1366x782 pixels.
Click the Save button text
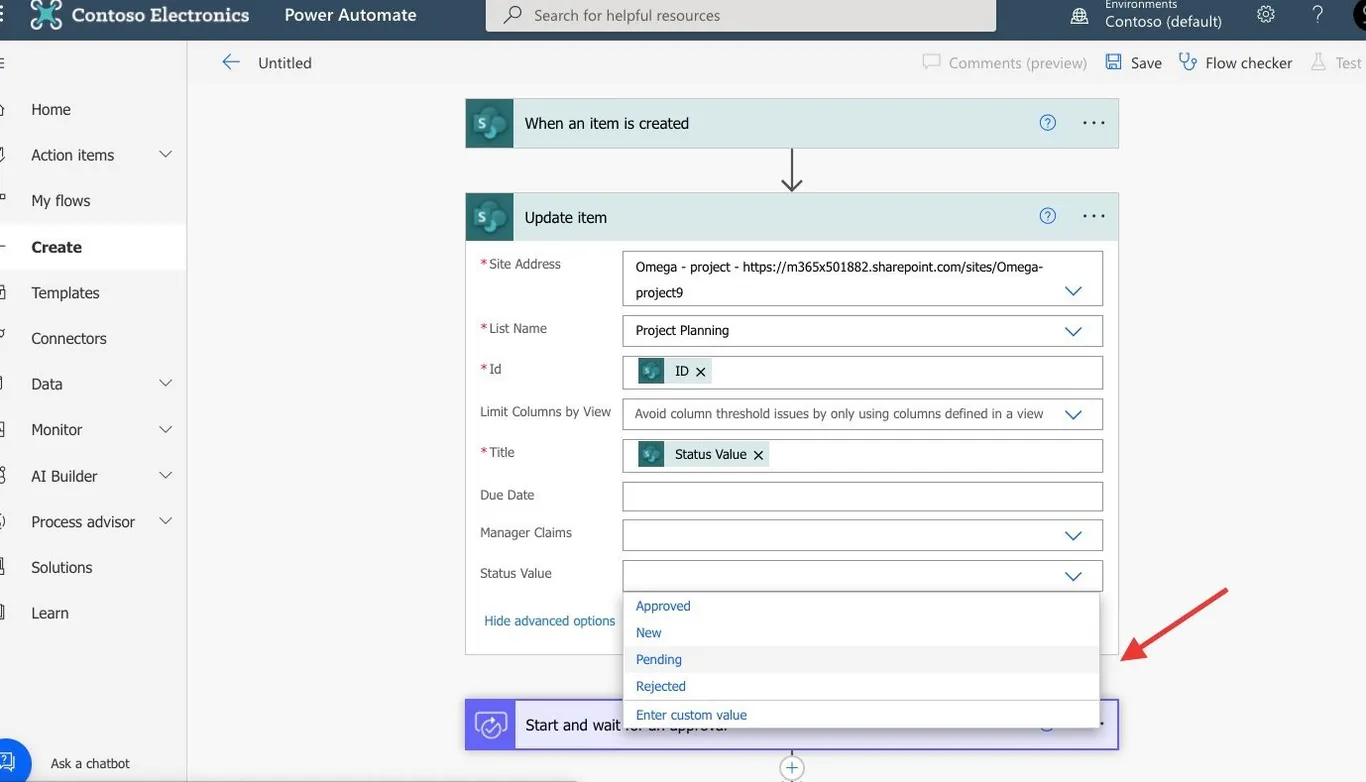click(x=1146, y=63)
